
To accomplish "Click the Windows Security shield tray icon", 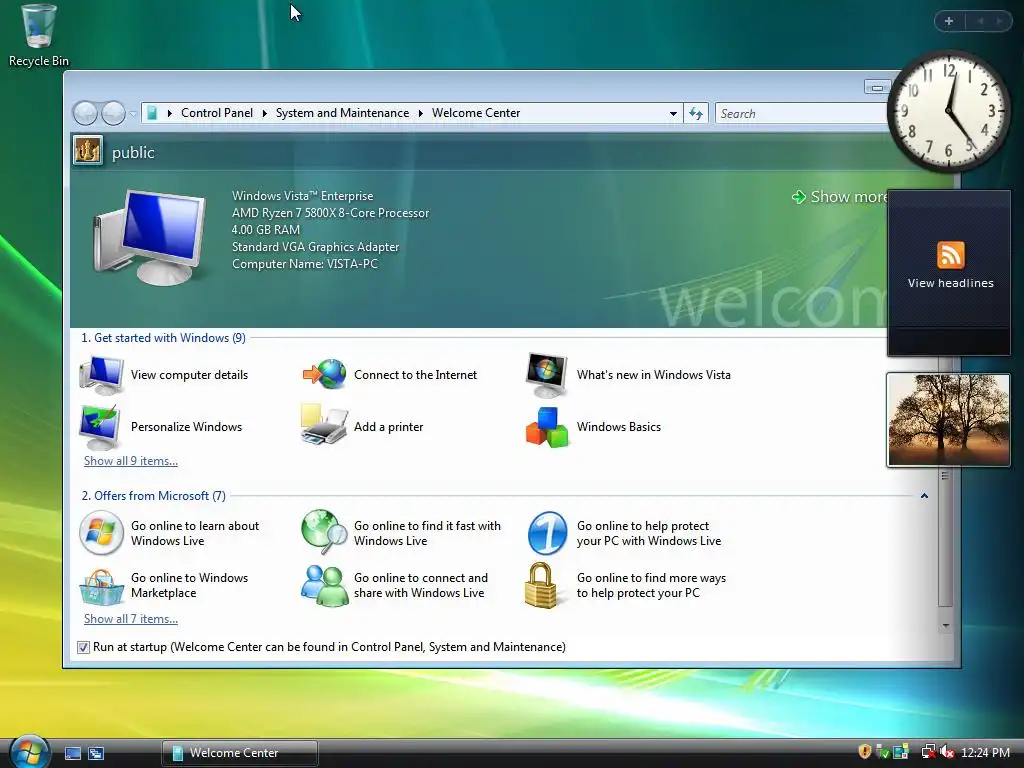I will click(x=865, y=752).
